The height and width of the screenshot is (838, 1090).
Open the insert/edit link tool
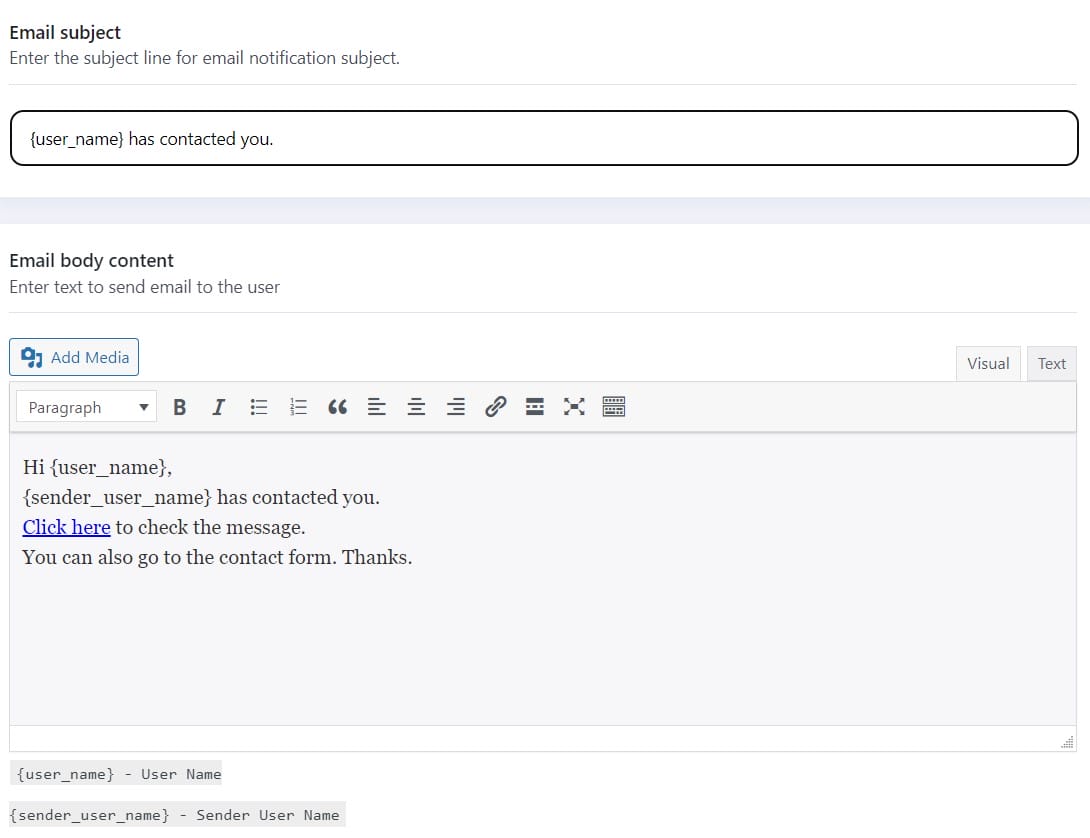coord(495,407)
